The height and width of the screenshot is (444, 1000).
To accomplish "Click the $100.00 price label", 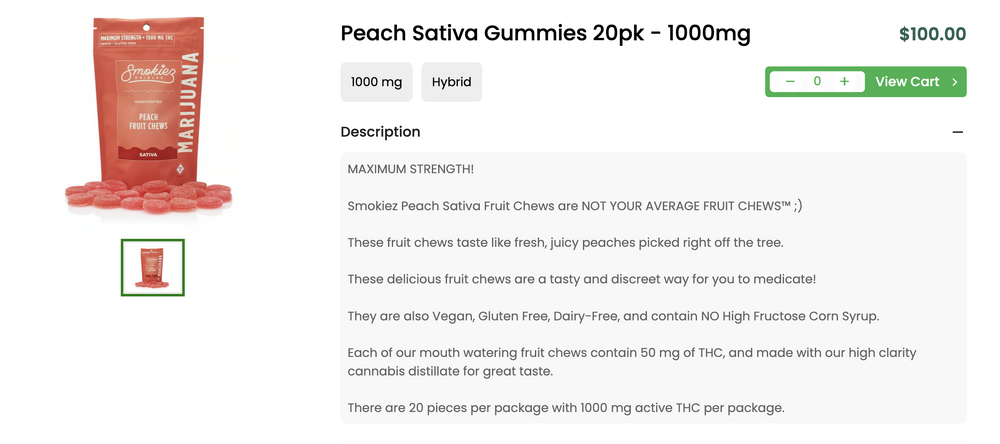I will [x=932, y=35].
